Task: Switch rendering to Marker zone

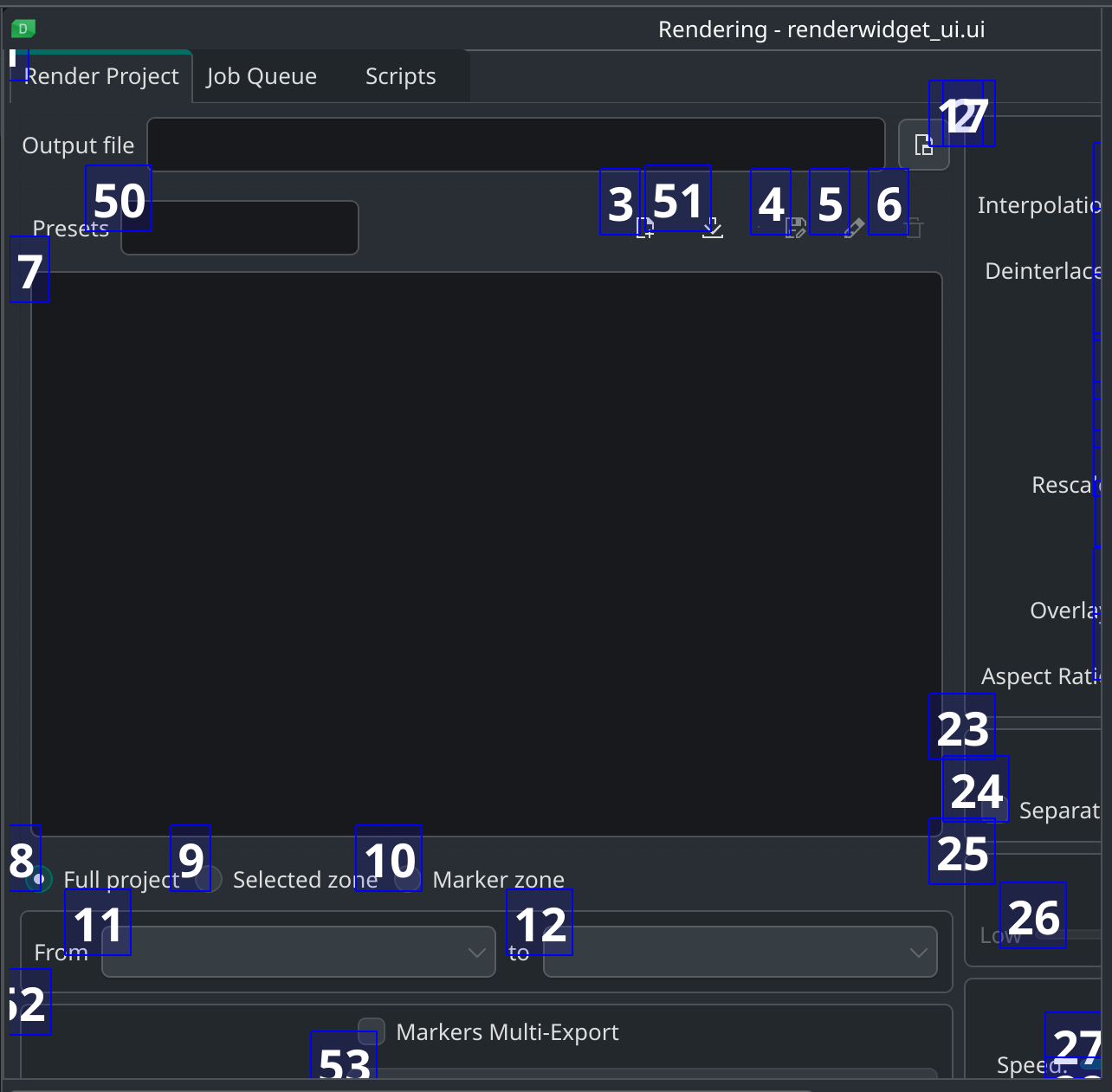Action: (408, 879)
